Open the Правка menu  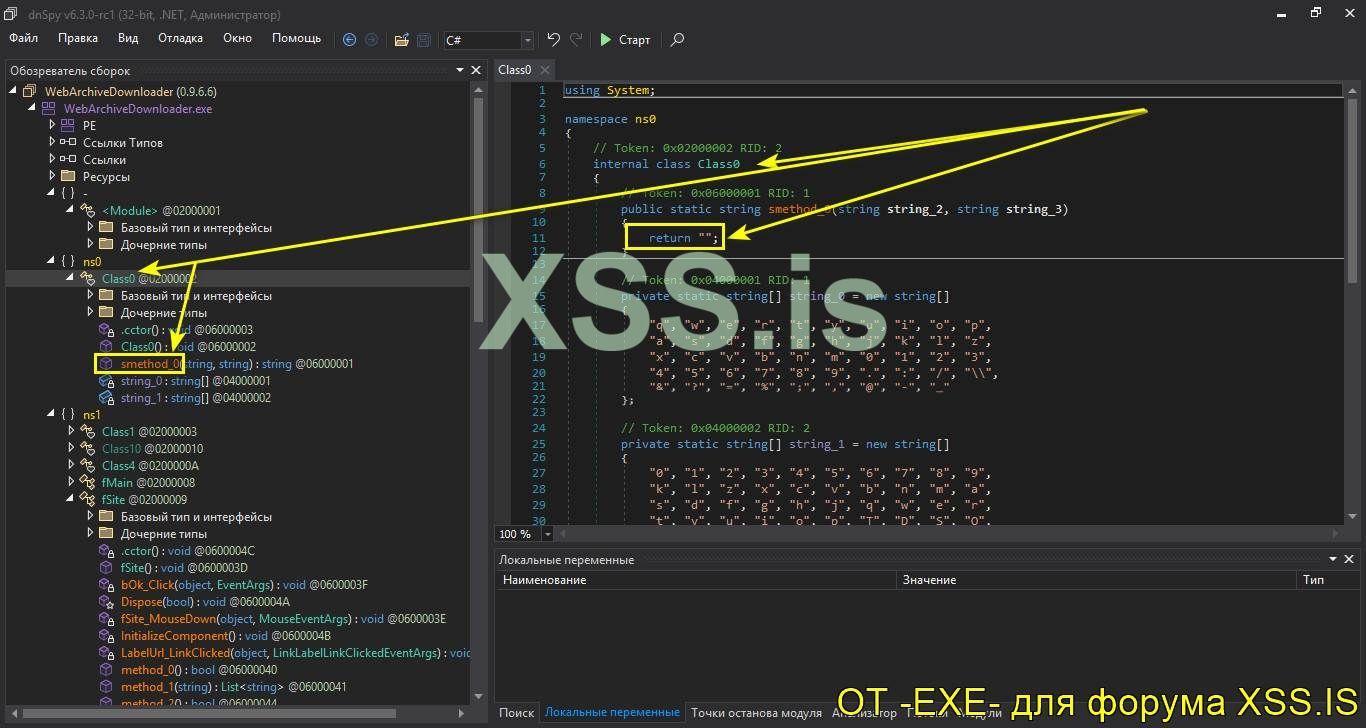point(78,38)
